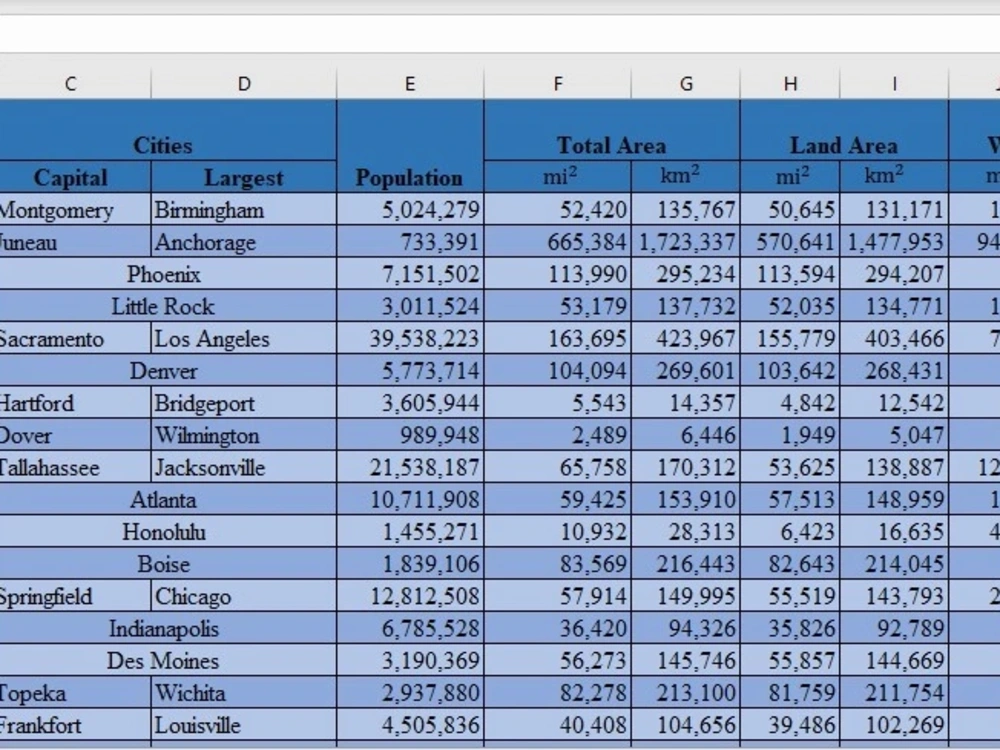Screen dimensions: 1000x750
Task: Select the Bridgeport cell
Action: click(244, 402)
